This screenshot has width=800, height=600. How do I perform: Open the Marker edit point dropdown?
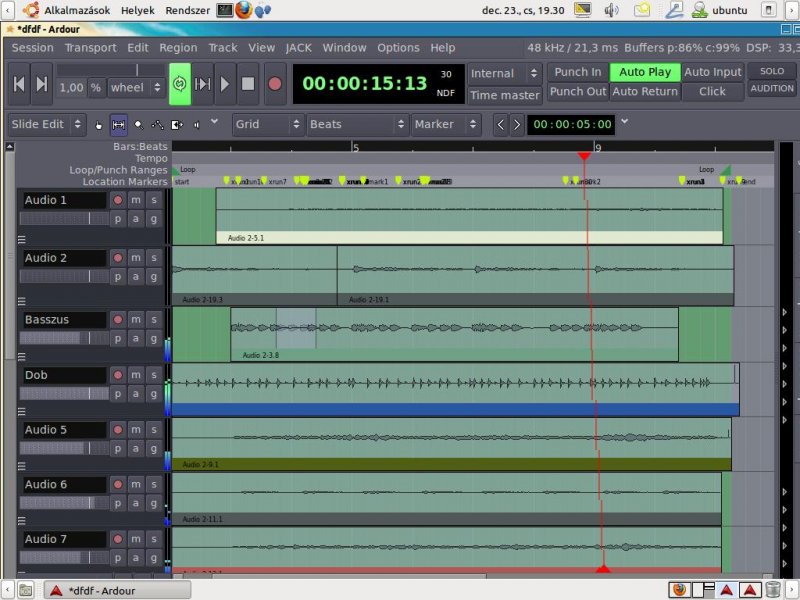(x=446, y=124)
